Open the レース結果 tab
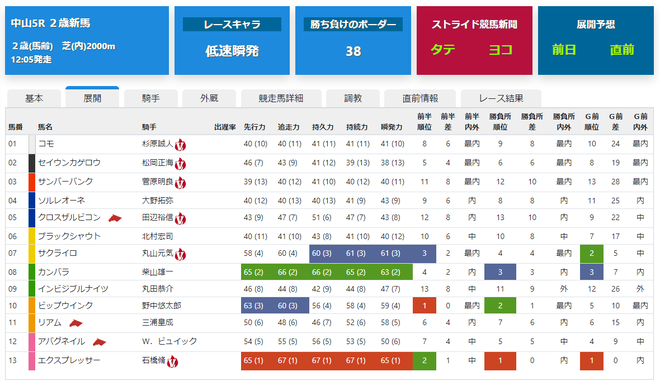The height and width of the screenshot is (386, 660). (501, 98)
